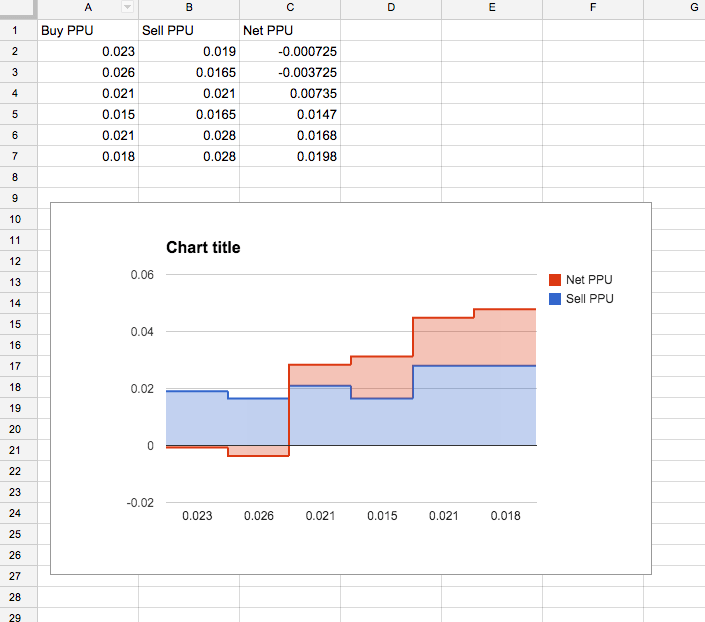Select column B header

[189, 7]
